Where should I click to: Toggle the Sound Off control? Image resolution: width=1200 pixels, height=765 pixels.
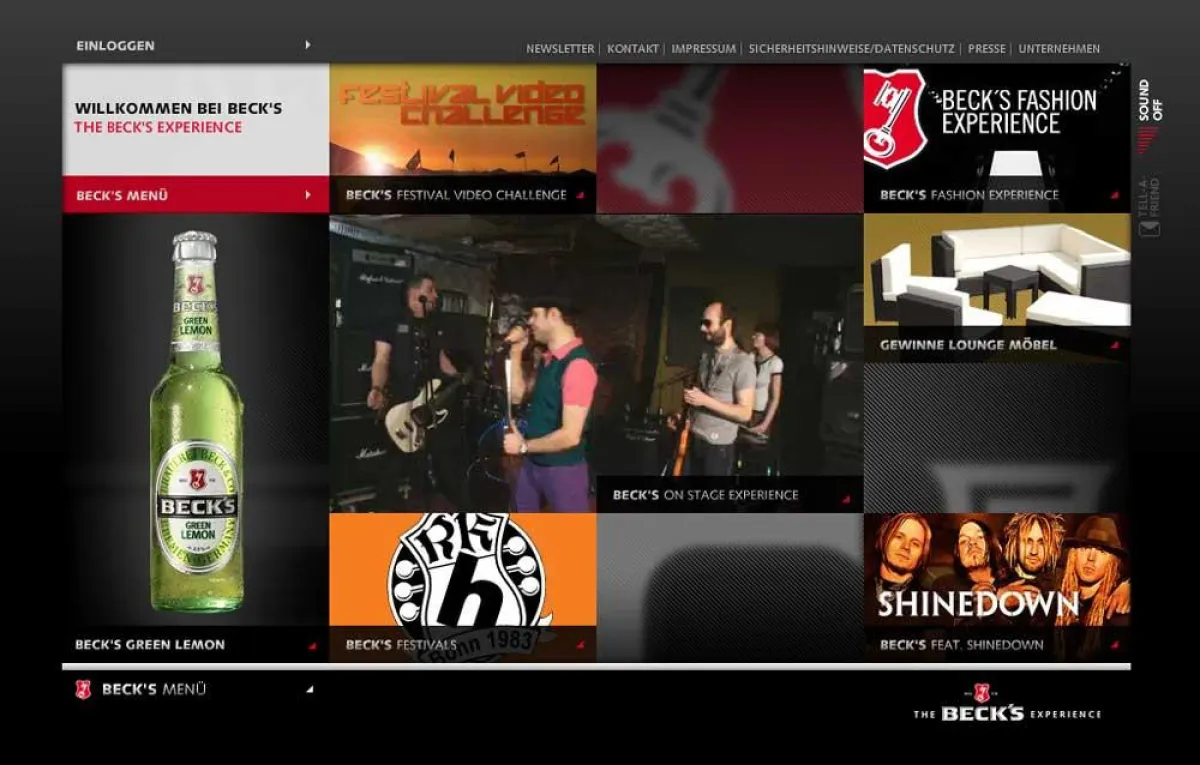[x=1149, y=102]
